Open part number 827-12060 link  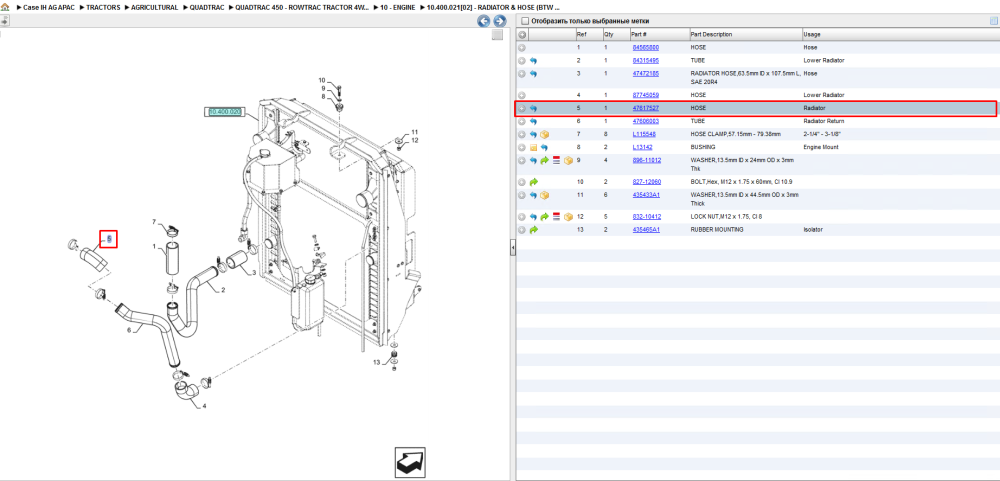coord(647,182)
